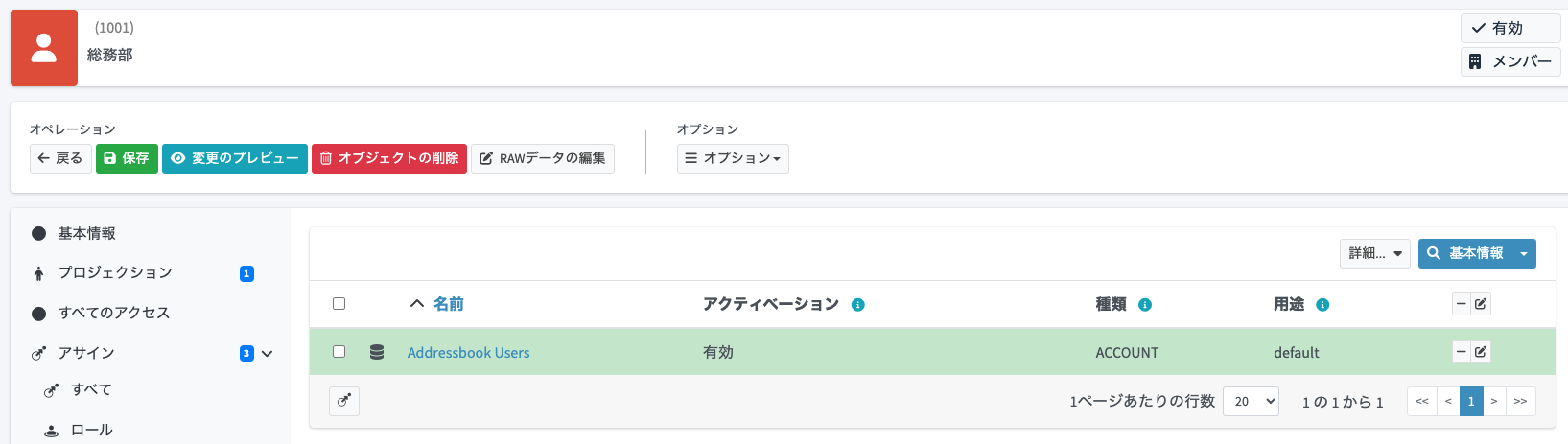The height and width of the screenshot is (444, 1568).
Task: Open the rows-per-page dropdown showing 20
Action: pyautogui.click(x=1251, y=401)
